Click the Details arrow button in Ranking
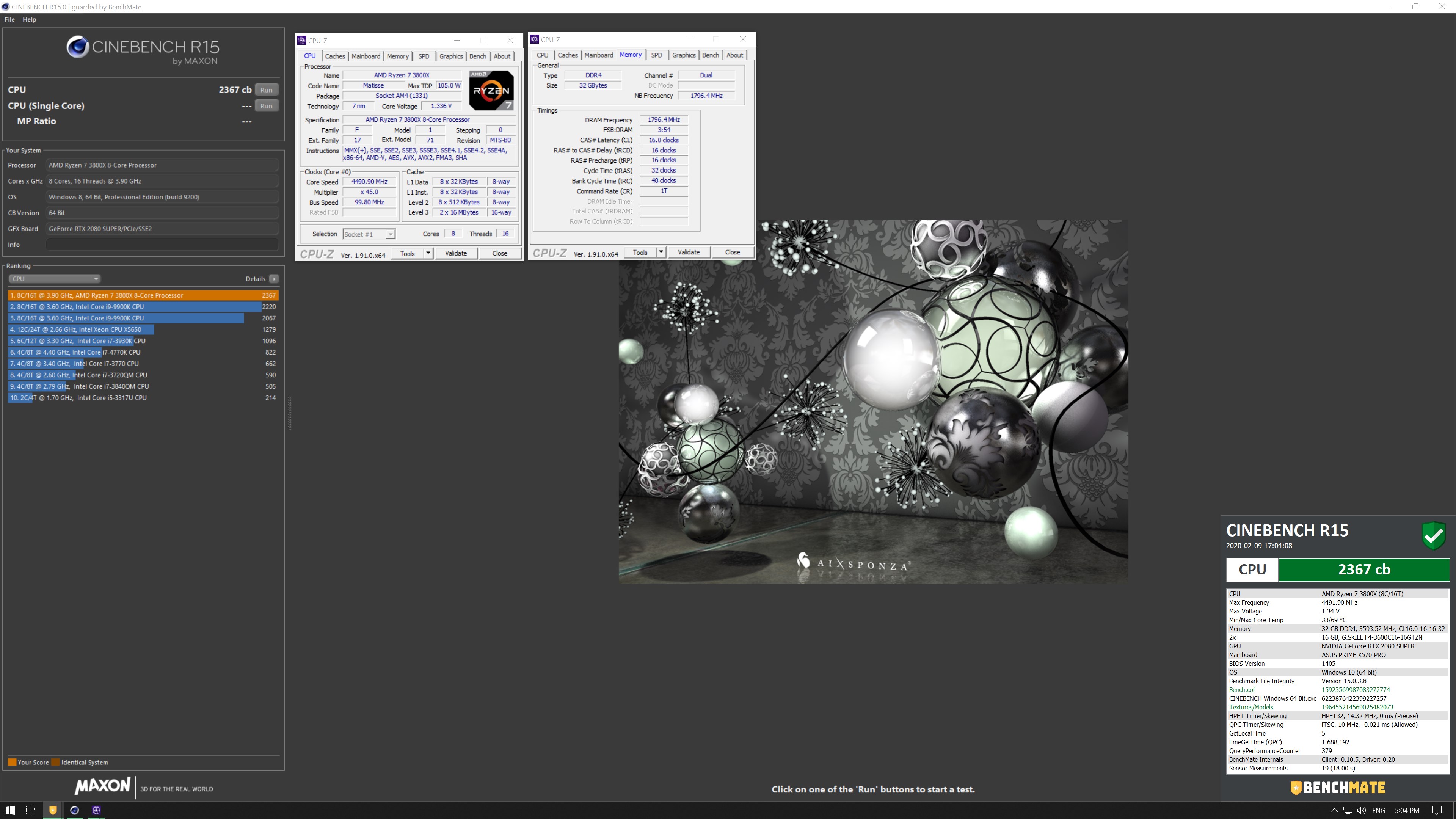 [274, 279]
